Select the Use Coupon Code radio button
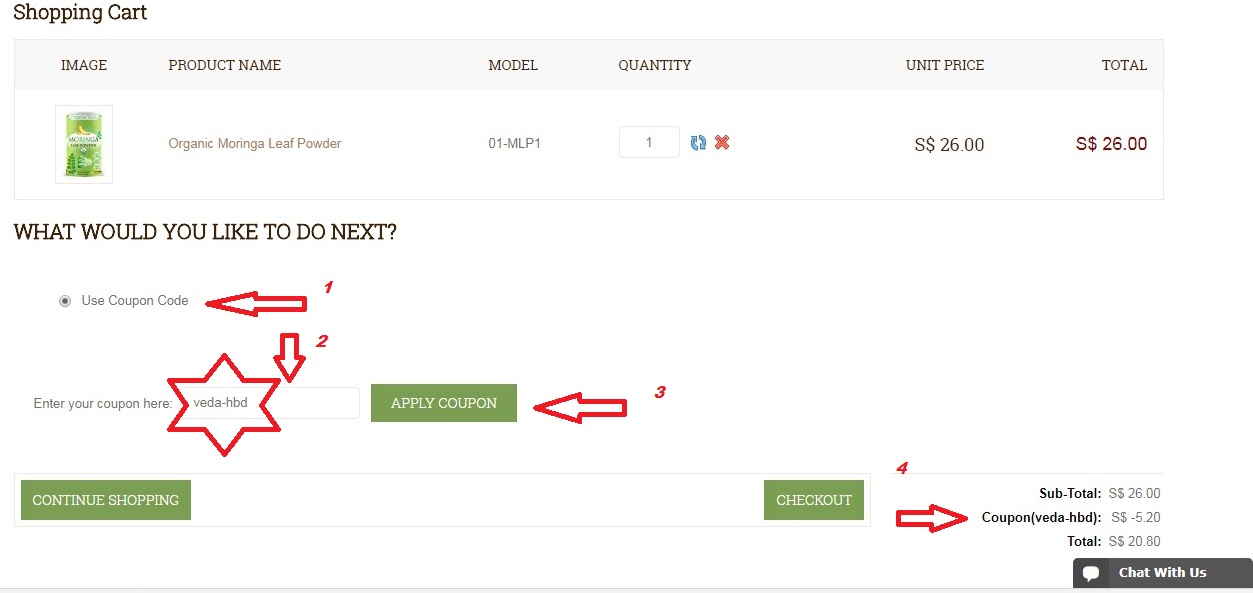Viewport: 1253px width, 593px height. 65,301
